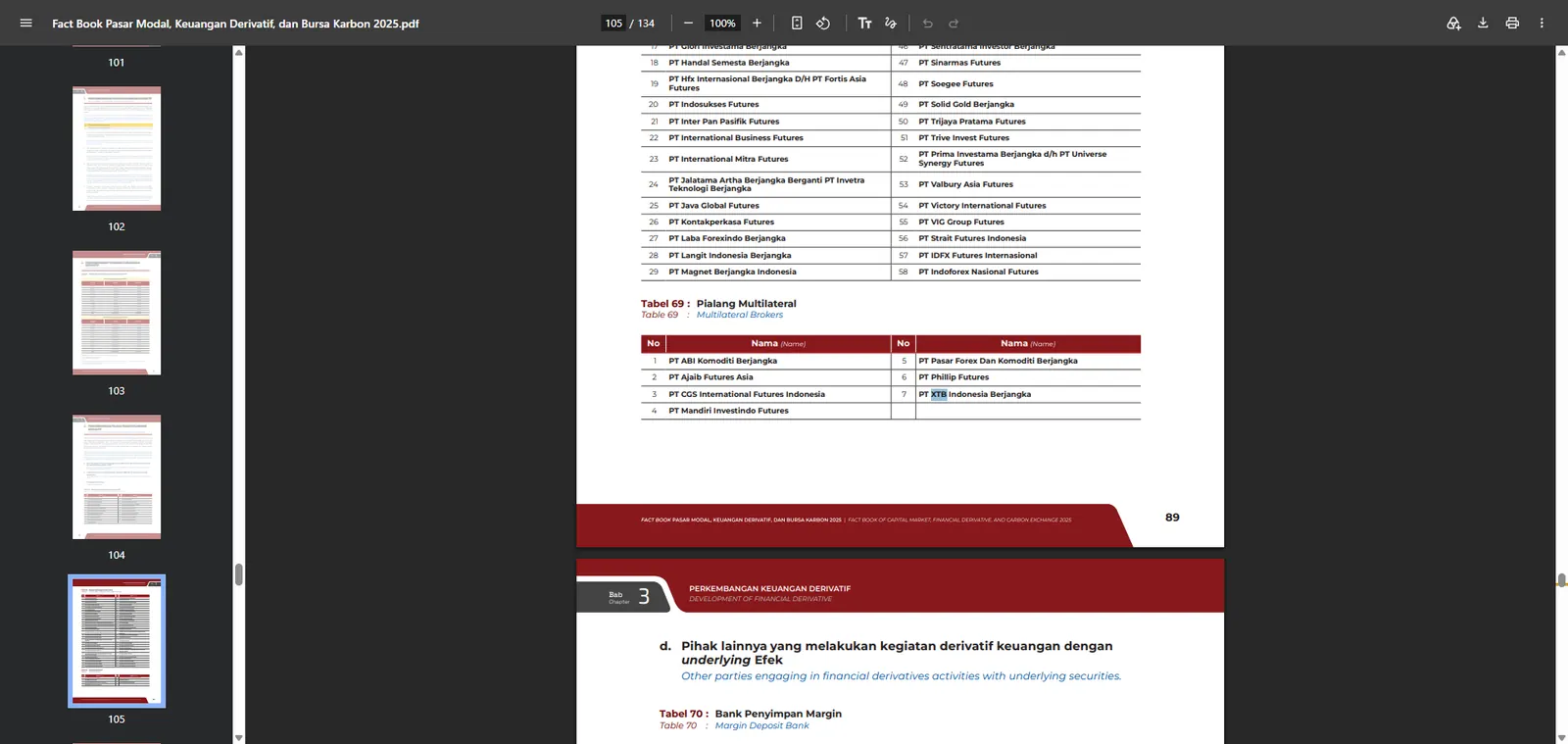Screen dimensions: 1568x744
Task: Click PT Victory International Futures entry
Action: [x=982, y=206]
